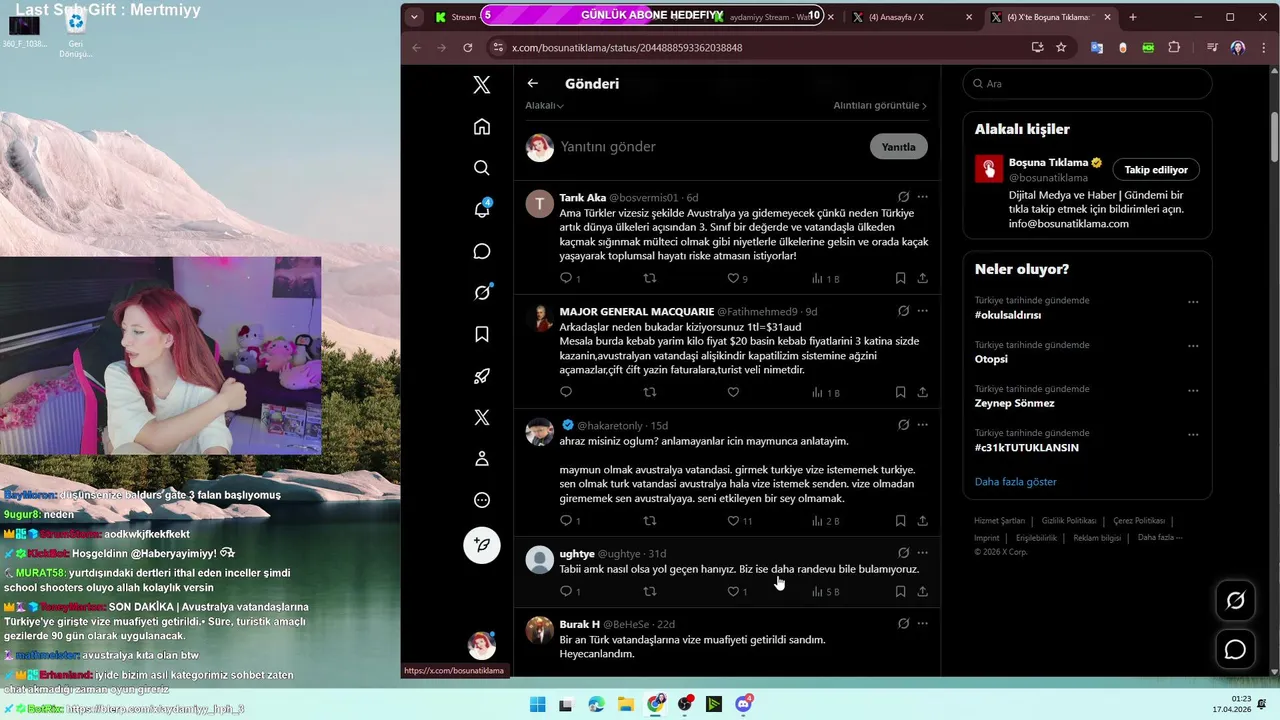Switch to the Stream tab in Chrome

coord(456,17)
